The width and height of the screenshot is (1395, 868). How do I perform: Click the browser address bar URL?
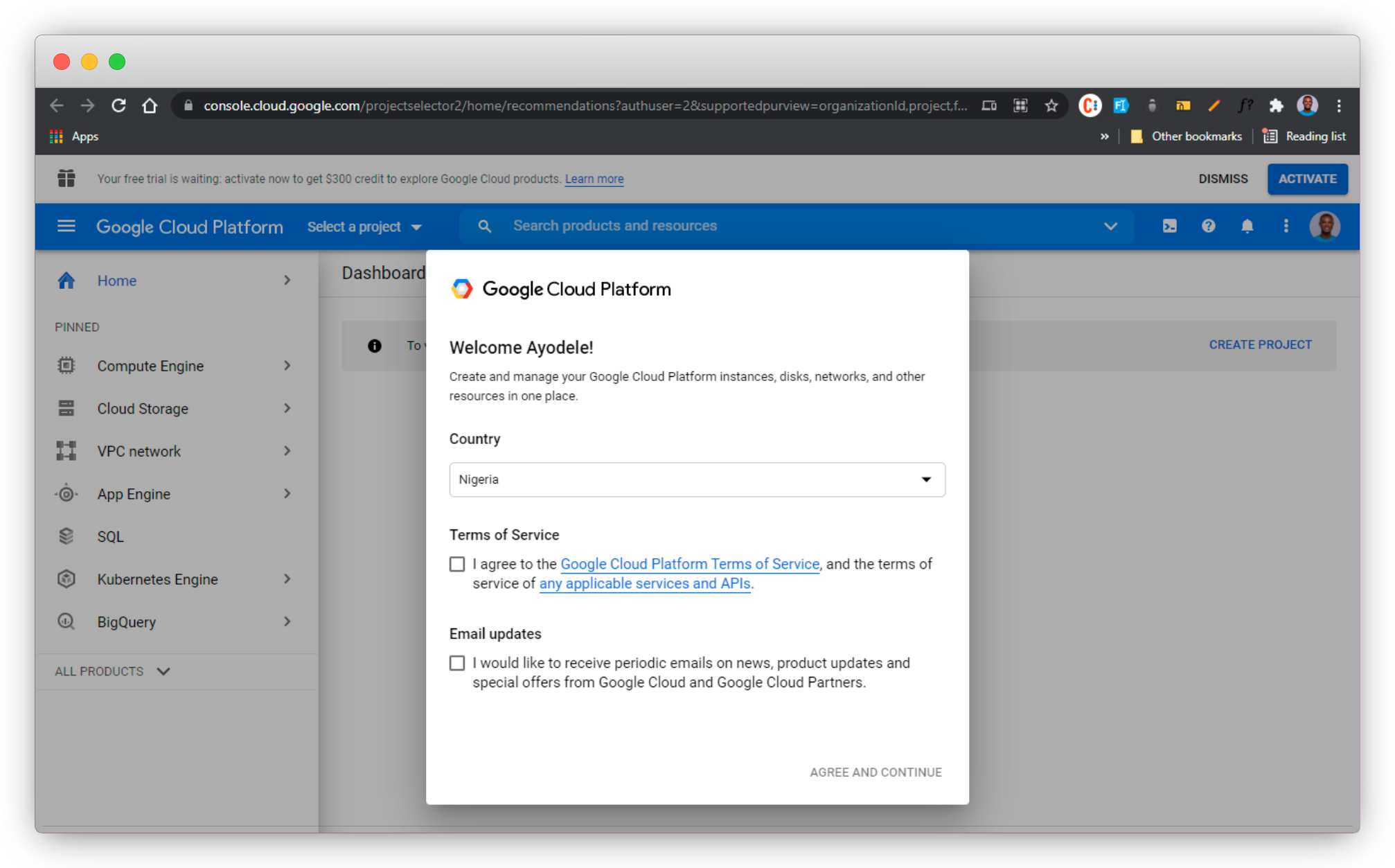click(x=585, y=106)
